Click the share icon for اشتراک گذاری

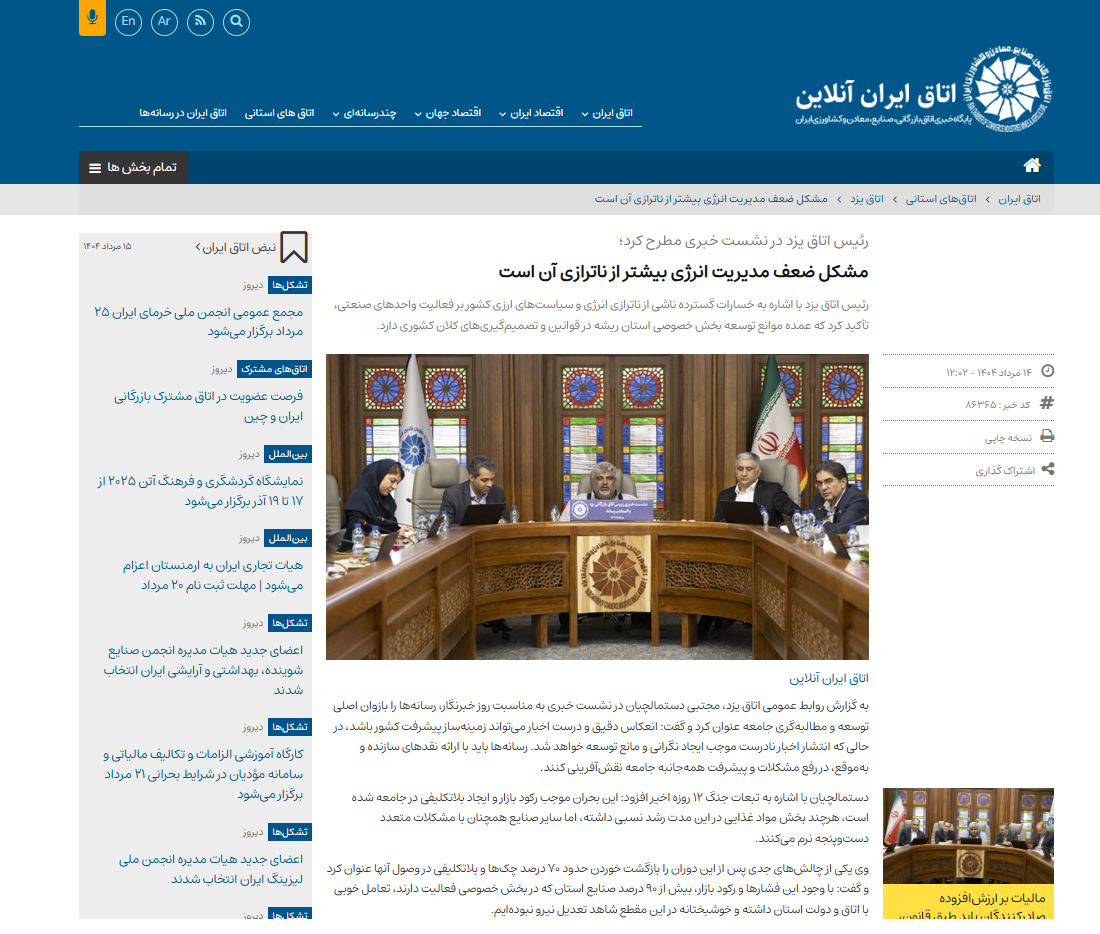[1047, 469]
